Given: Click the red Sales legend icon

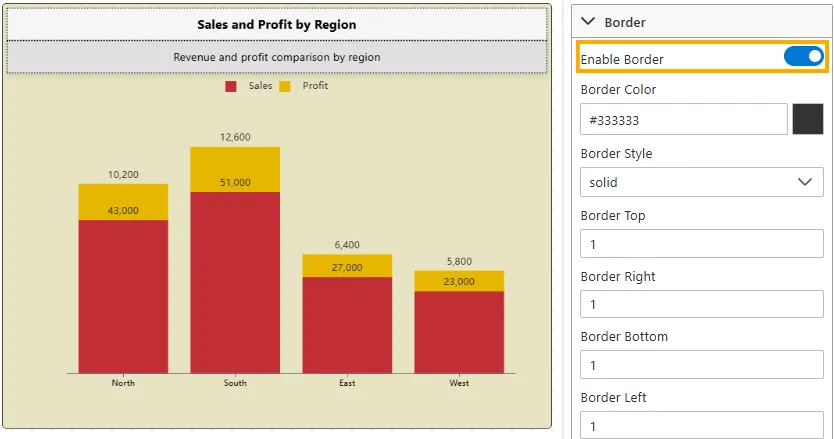Looking at the screenshot, I should coord(231,86).
